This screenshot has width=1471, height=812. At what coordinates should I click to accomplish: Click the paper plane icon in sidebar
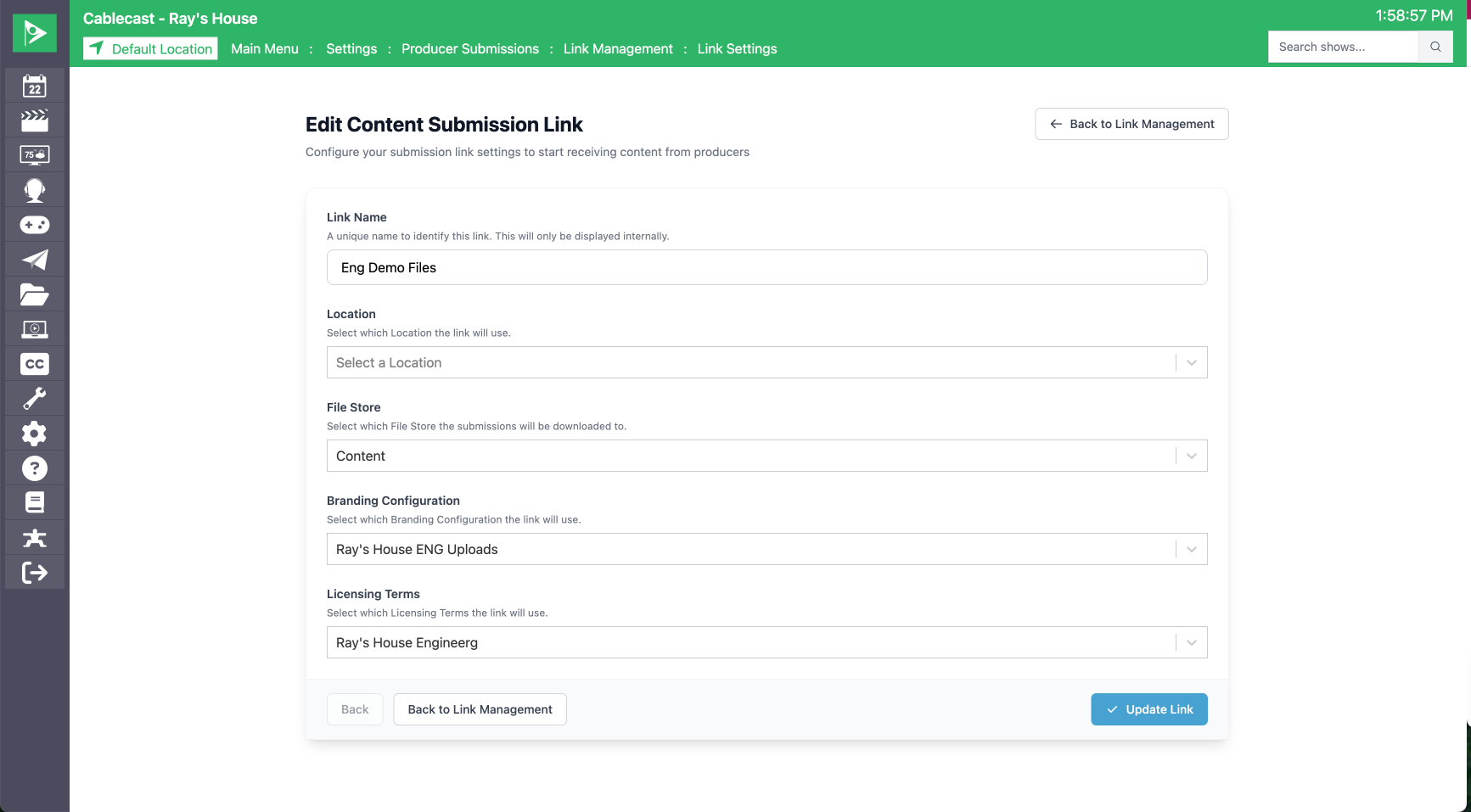pos(35,260)
